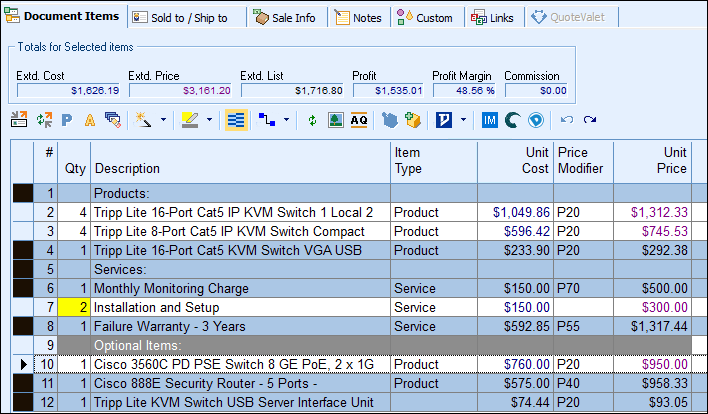Click the blue connected squares grouping icon

click(x=267, y=120)
